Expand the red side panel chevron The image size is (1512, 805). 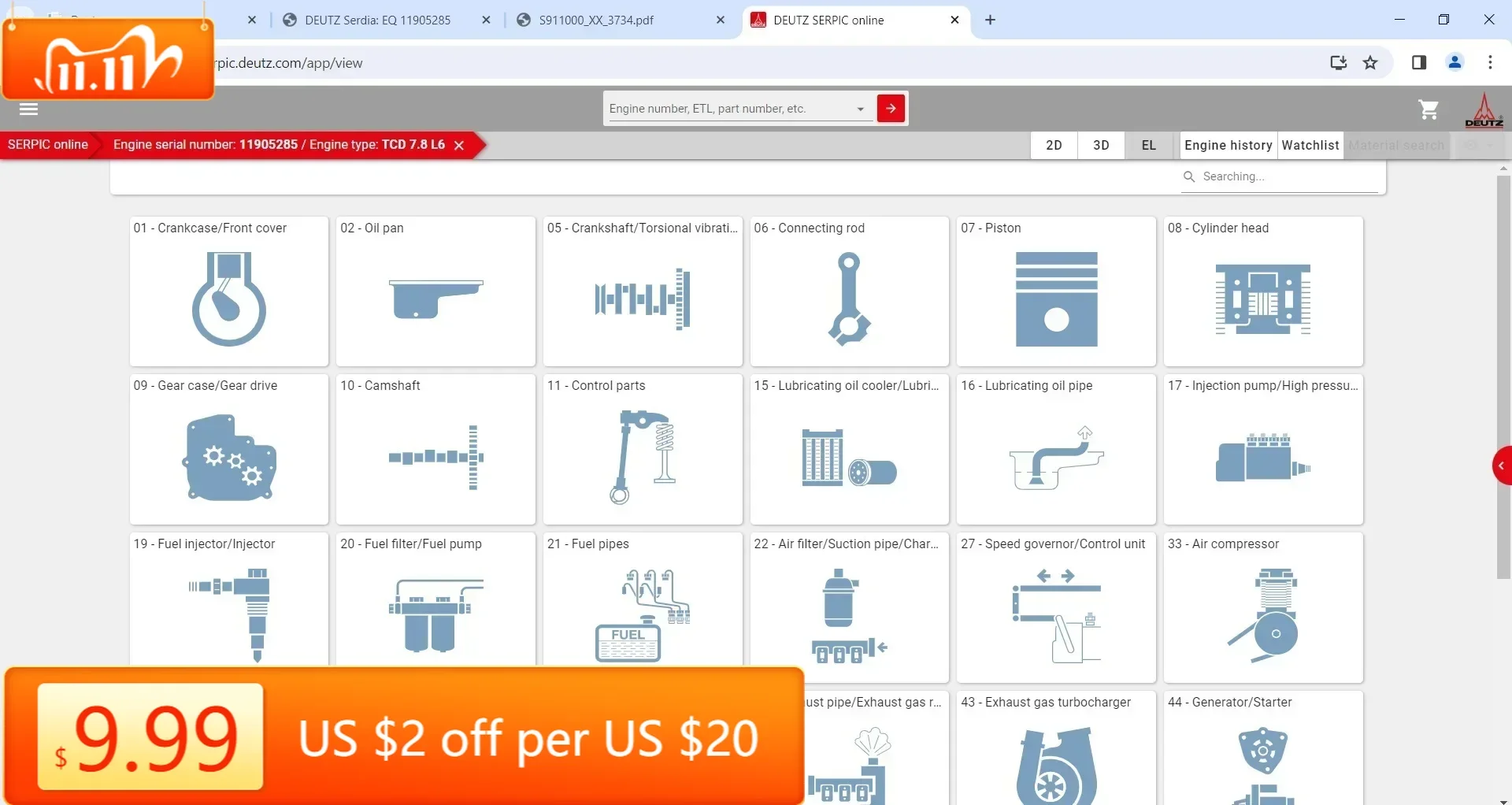tap(1502, 466)
